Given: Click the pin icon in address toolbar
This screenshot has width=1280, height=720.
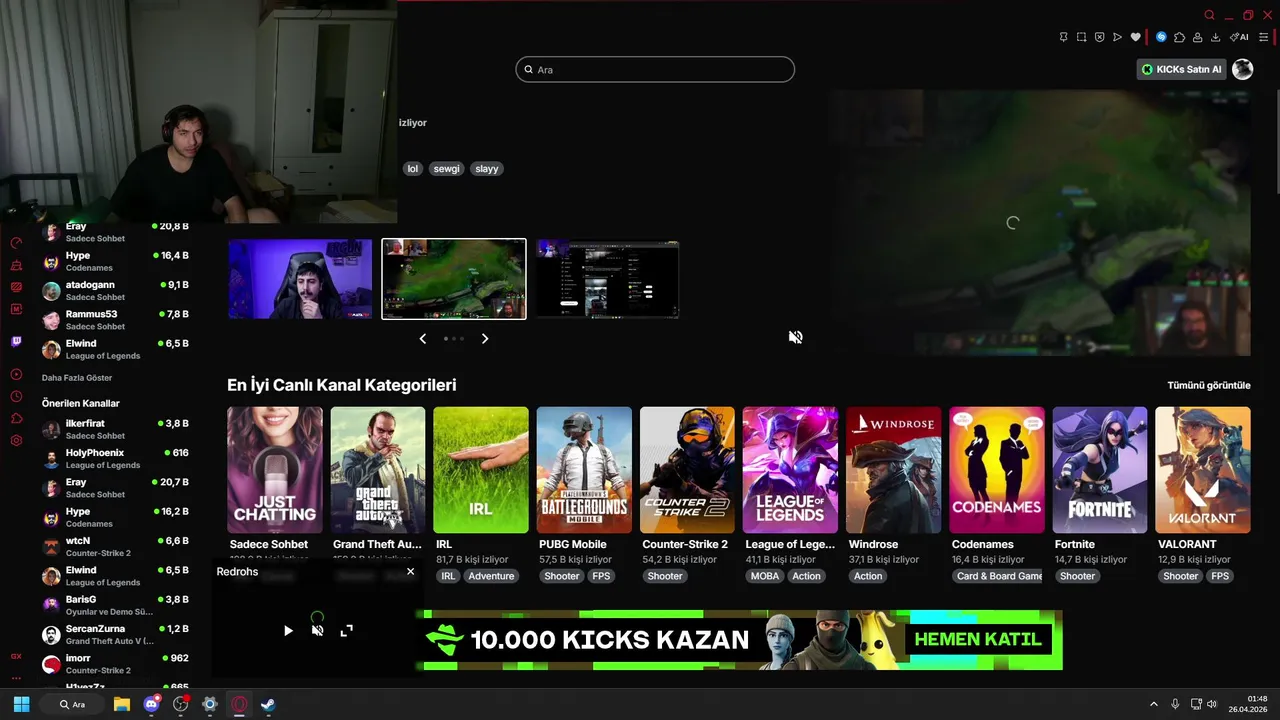Looking at the screenshot, I should click(x=1063, y=37).
